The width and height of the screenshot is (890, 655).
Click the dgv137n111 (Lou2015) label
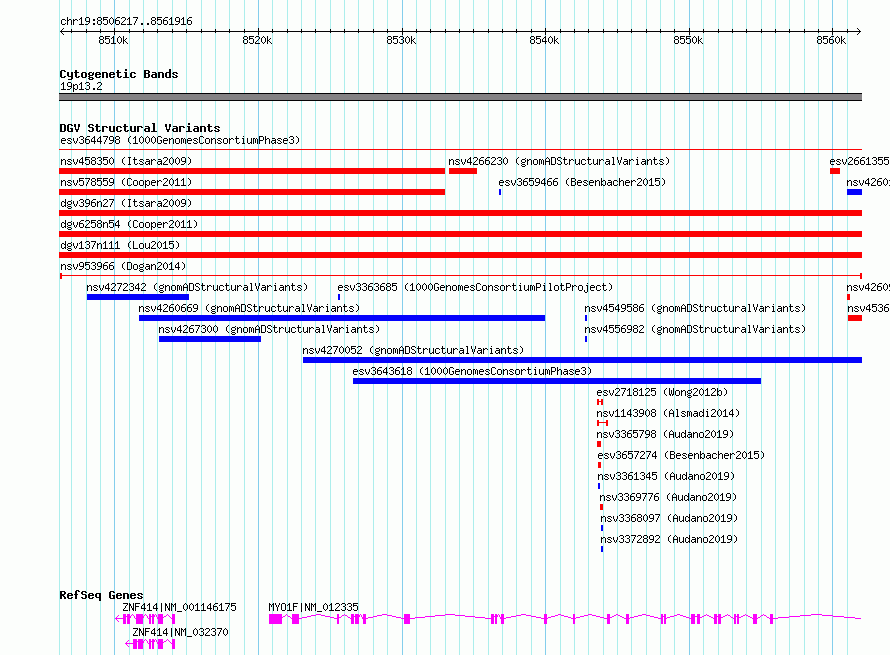click(120, 245)
